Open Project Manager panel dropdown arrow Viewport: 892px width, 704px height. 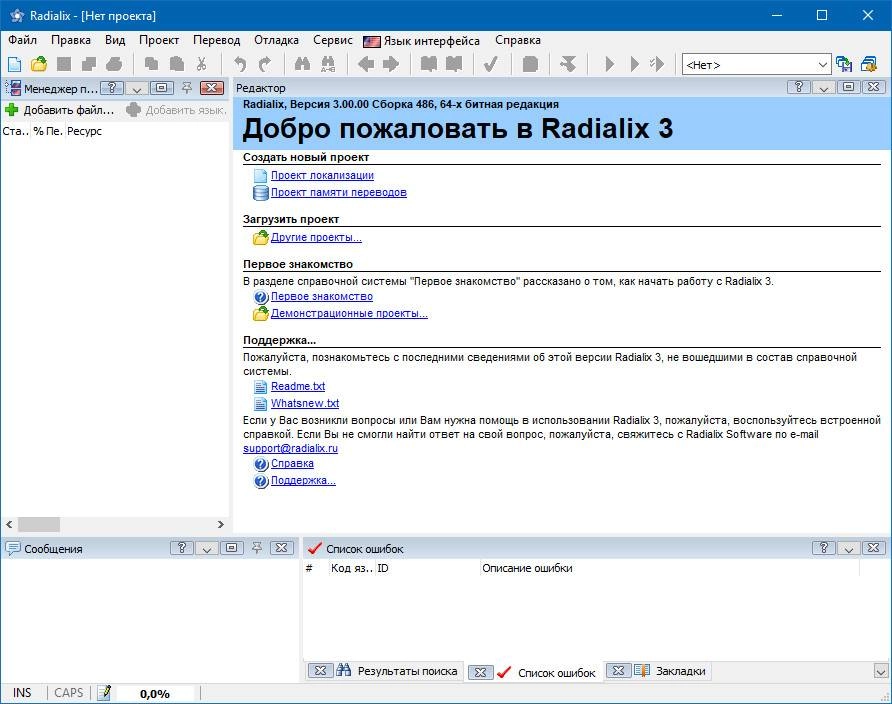tap(137, 88)
